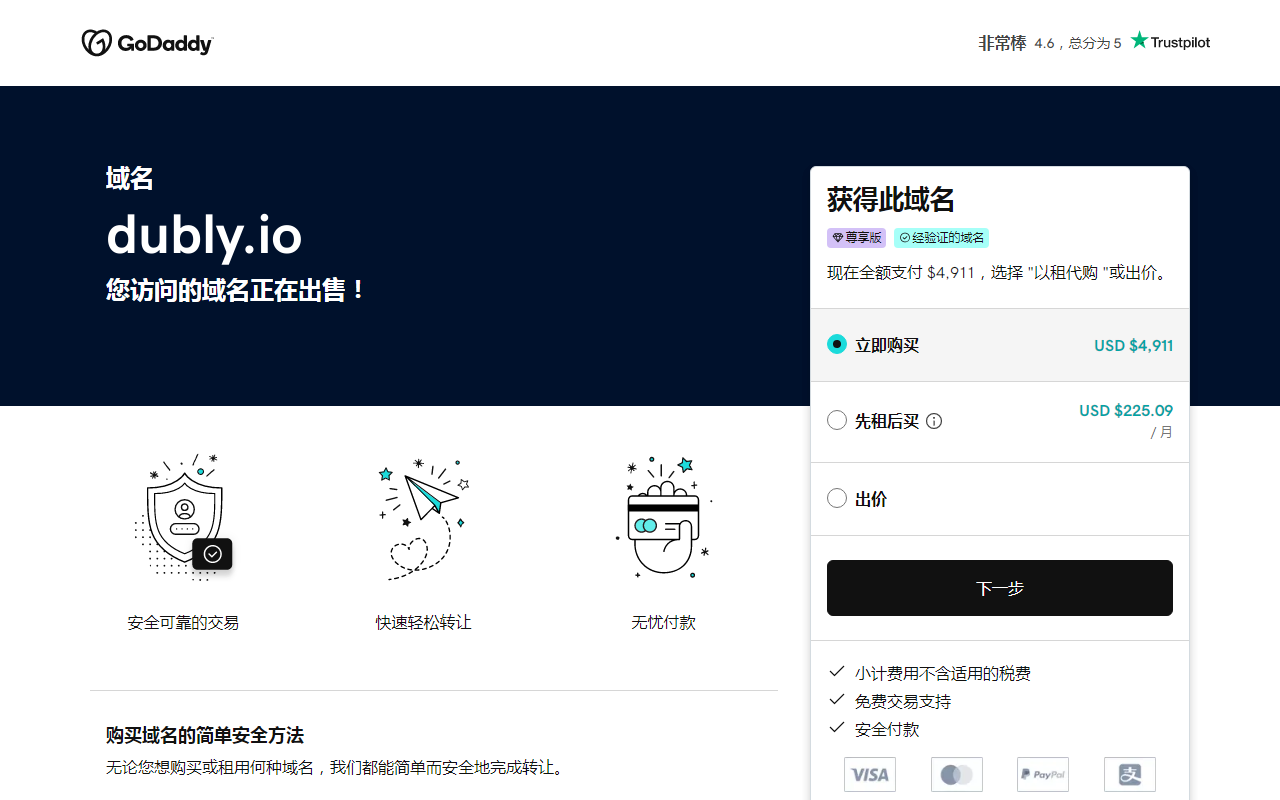The height and width of the screenshot is (800, 1280).
Task: Select the 出价 radio button
Action: [x=837, y=497]
